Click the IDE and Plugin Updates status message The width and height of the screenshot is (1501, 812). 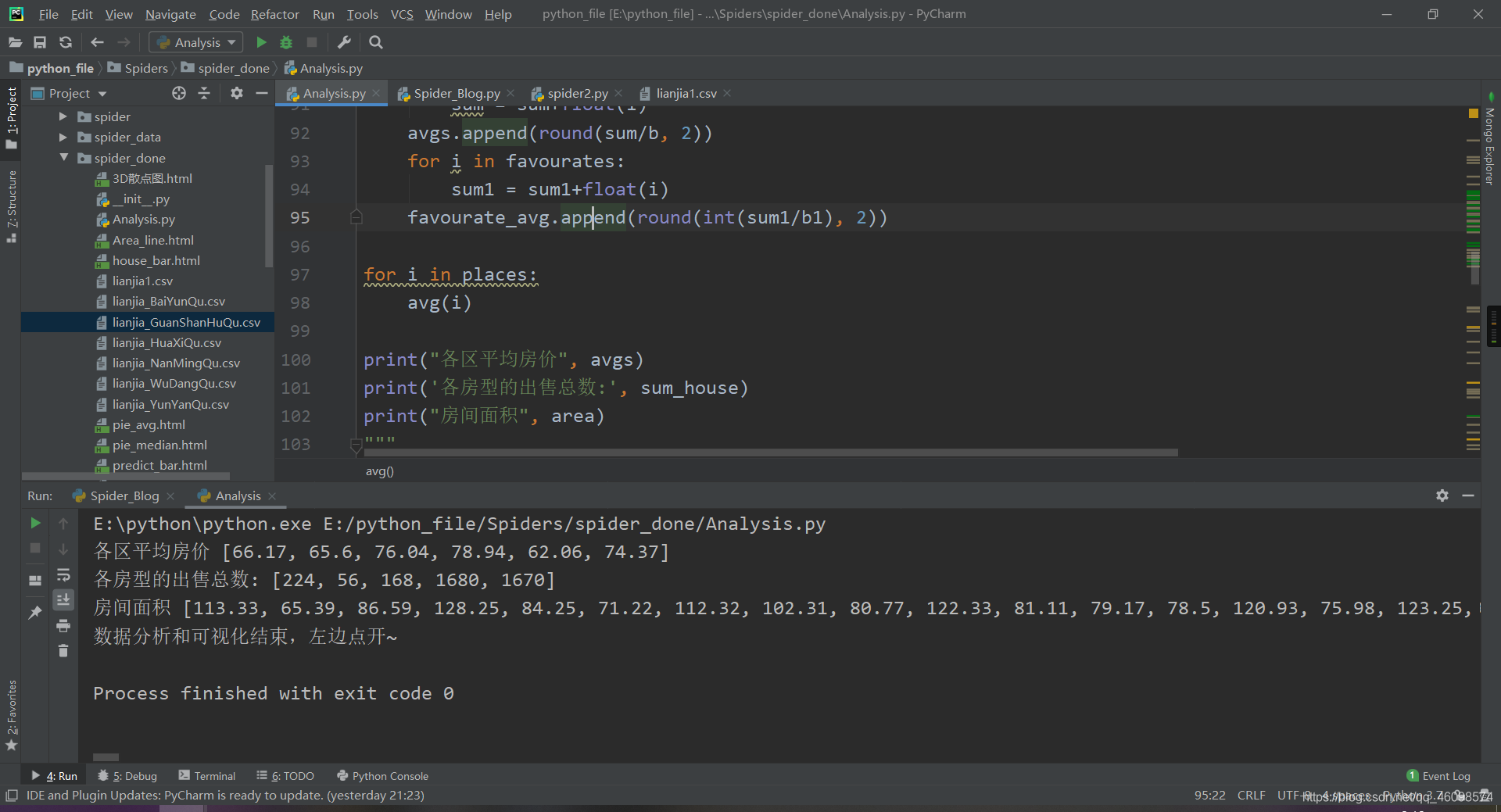click(225, 795)
